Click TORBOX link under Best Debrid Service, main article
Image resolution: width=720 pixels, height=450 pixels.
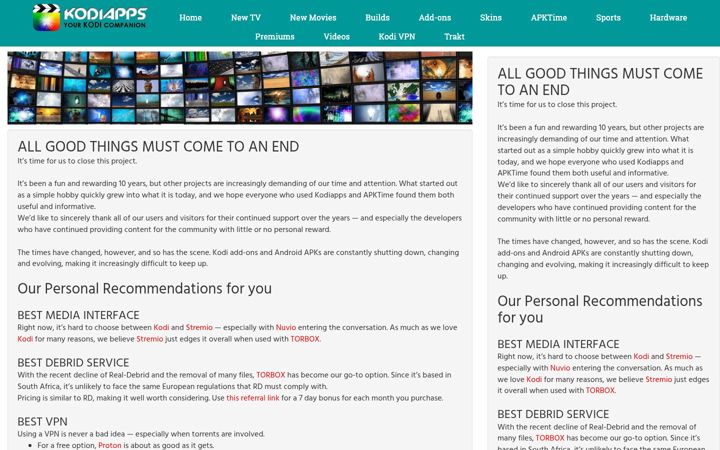[x=270, y=375]
